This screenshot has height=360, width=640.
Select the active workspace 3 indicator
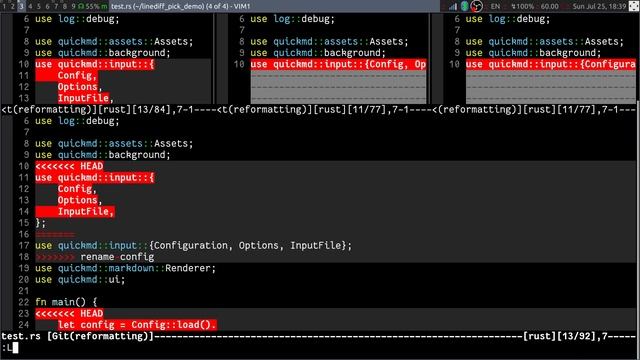tap(21, 6)
